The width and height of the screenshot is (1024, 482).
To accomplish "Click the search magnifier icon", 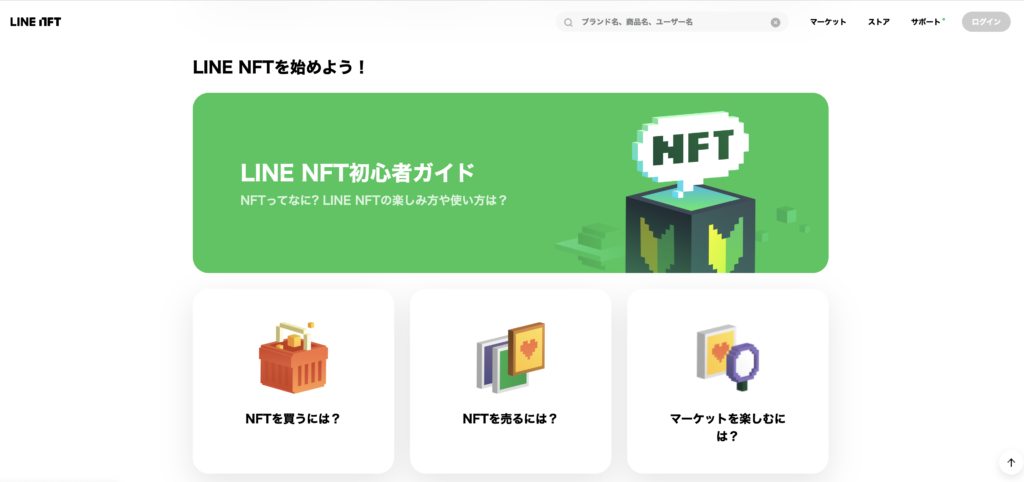I will [x=568, y=22].
